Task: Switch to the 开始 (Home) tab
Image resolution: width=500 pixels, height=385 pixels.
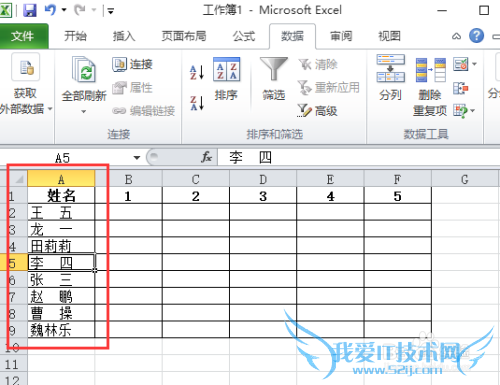Action: (x=75, y=36)
